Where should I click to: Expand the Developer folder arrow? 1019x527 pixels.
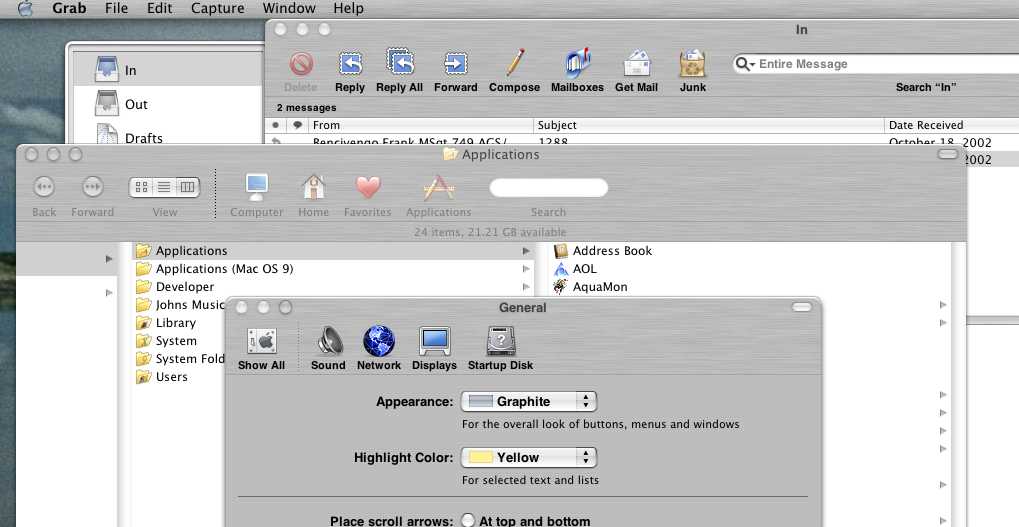tap(526, 287)
